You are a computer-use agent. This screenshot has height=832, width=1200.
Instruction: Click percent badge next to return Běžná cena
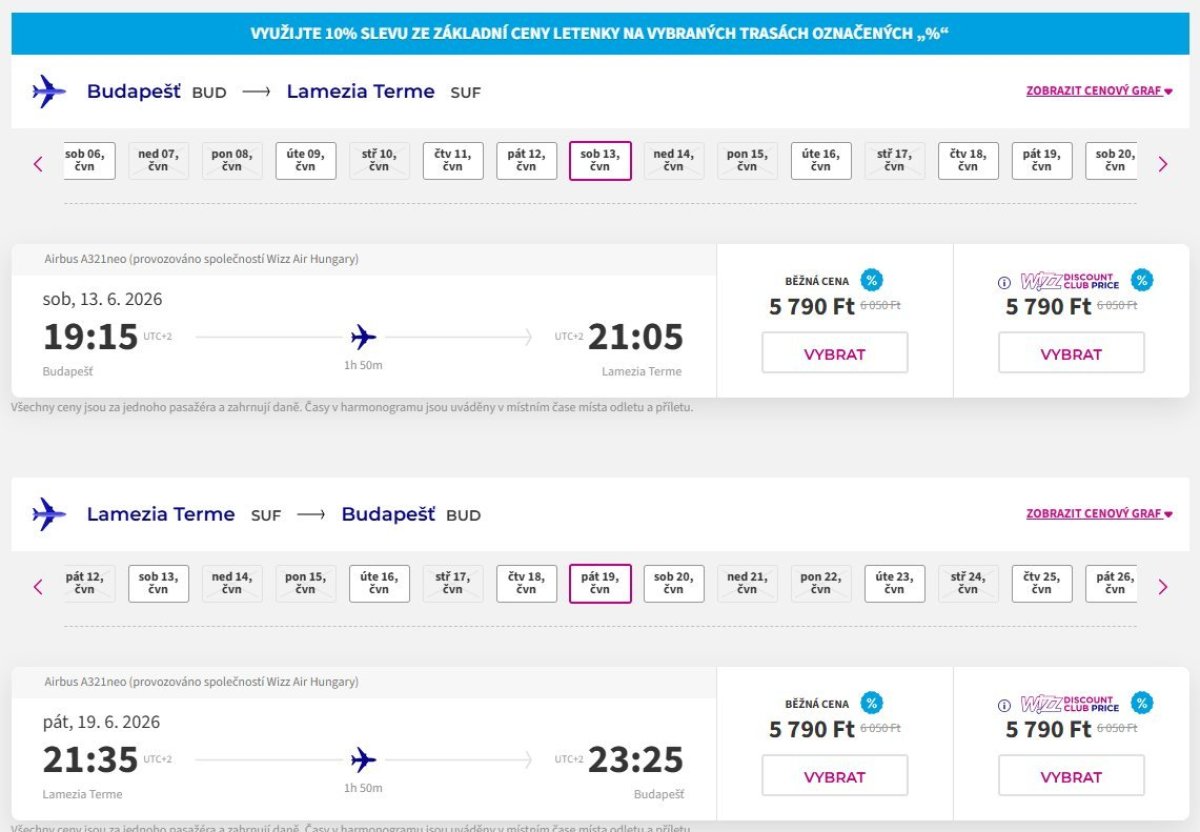pos(872,703)
